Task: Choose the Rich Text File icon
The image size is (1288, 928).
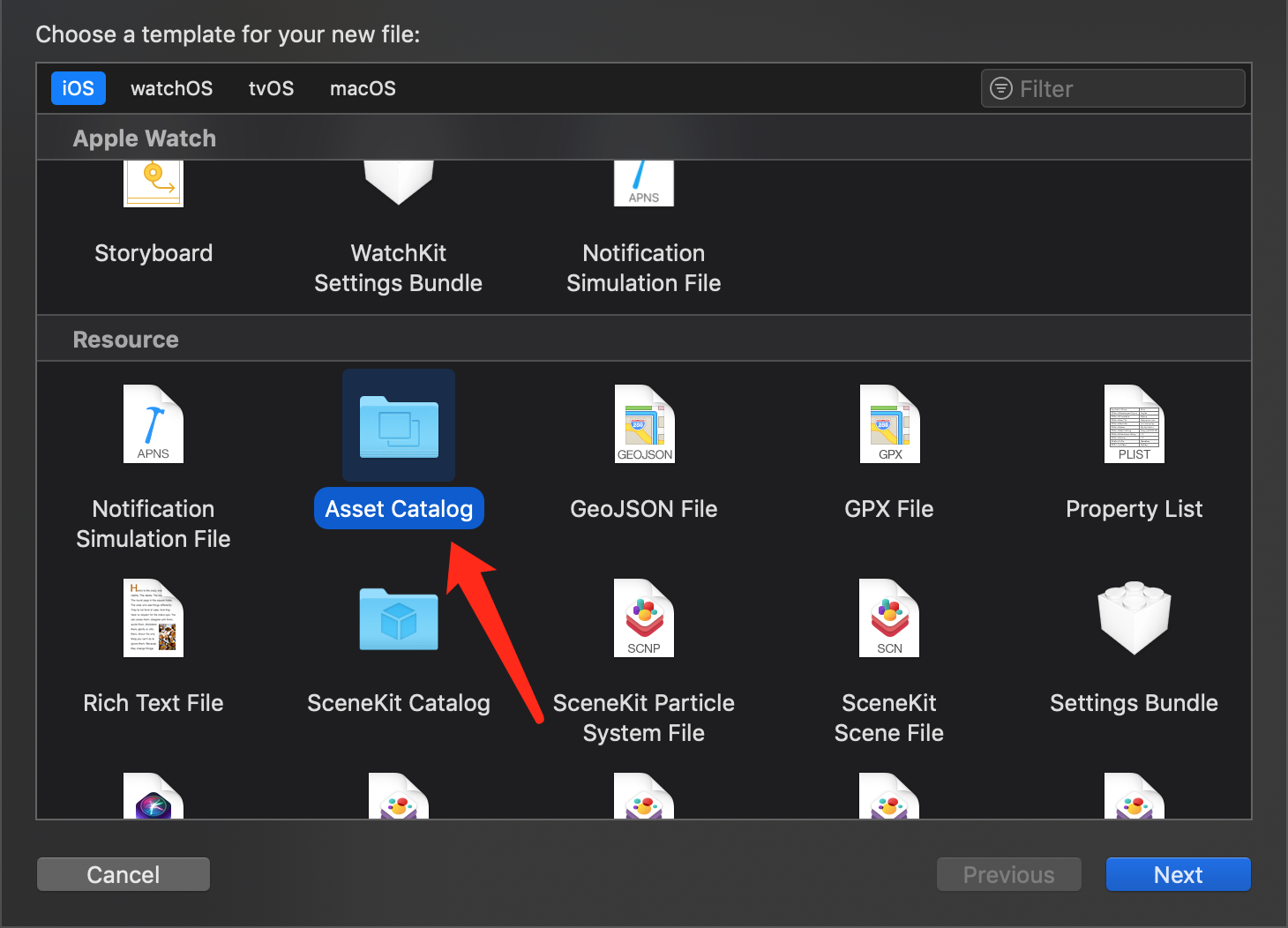Action: [154, 618]
